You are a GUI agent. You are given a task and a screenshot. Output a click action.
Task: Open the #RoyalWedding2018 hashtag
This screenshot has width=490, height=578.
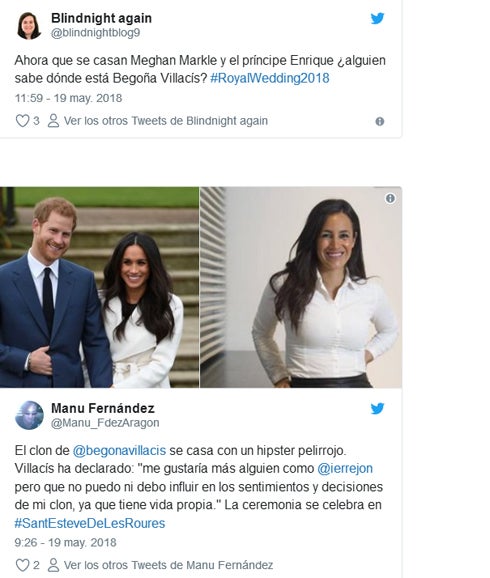270,78
